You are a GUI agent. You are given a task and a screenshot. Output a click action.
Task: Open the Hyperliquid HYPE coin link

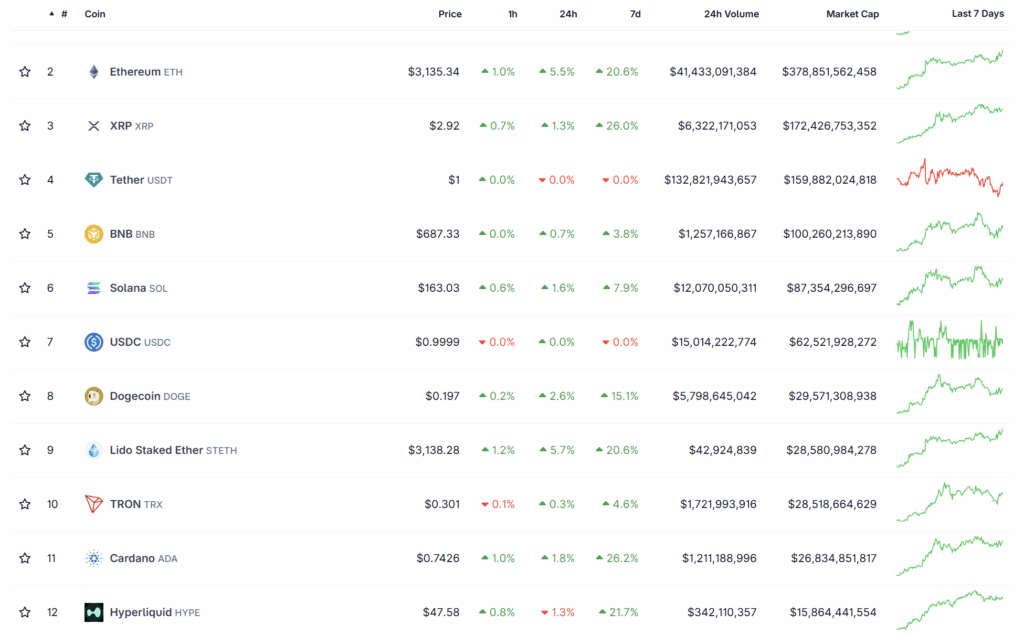tap(155, 612)
